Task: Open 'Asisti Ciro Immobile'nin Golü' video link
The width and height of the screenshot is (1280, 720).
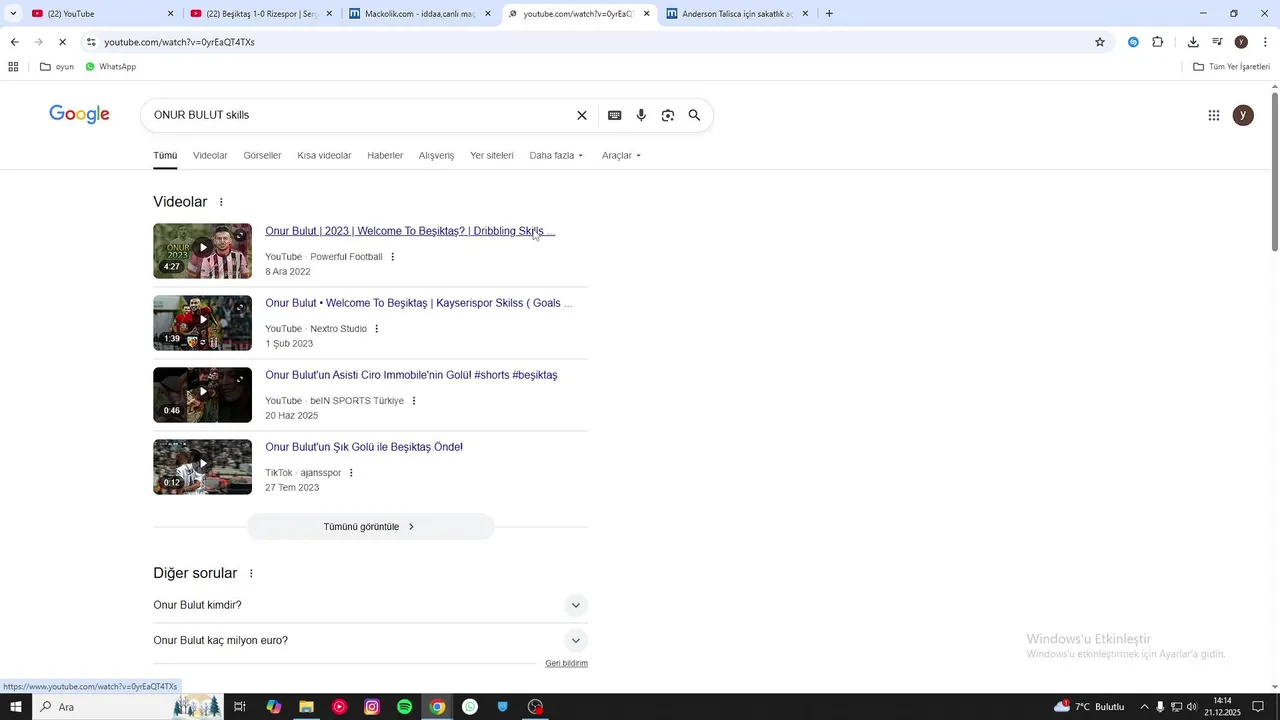Action: click(x=411, y=375)
